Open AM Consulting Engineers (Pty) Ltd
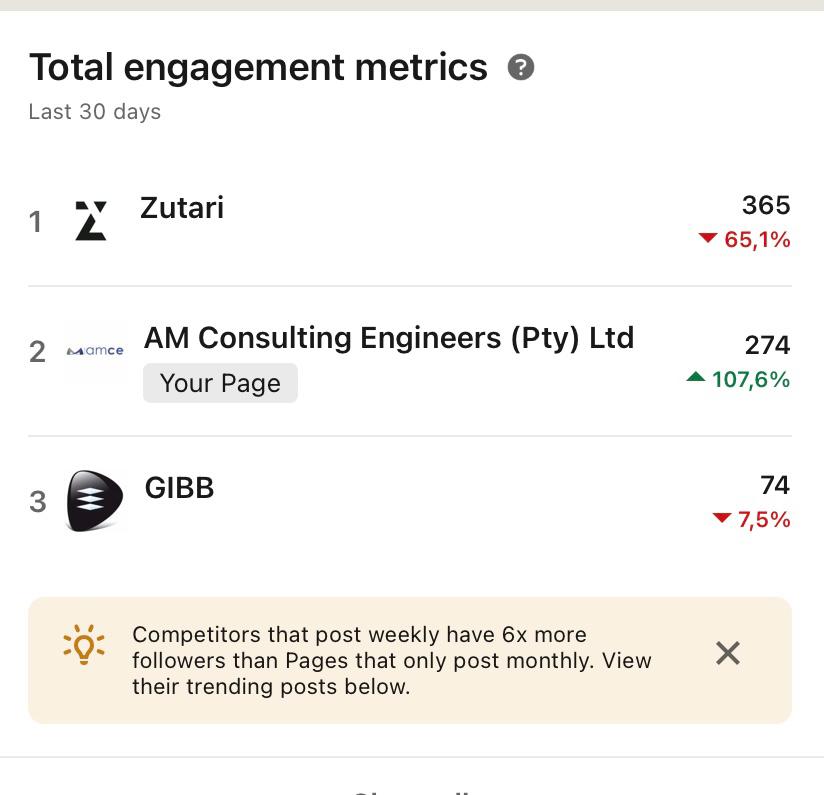824x795 pixels. click(x=389, y=338)
